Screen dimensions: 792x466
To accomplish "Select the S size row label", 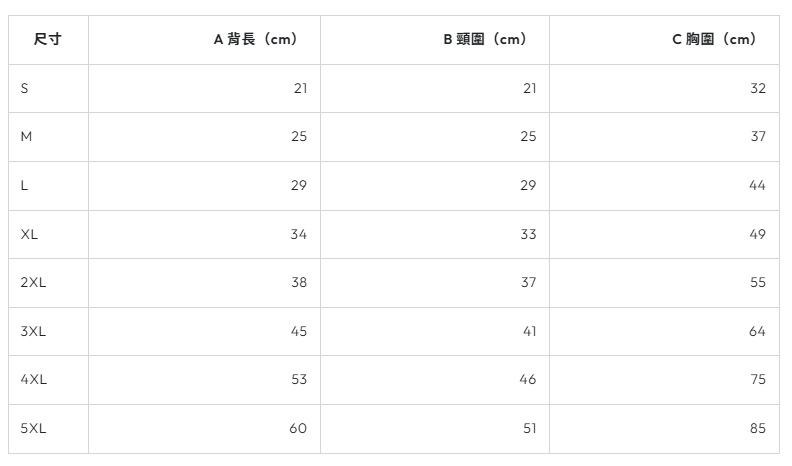I will point(25,88).
